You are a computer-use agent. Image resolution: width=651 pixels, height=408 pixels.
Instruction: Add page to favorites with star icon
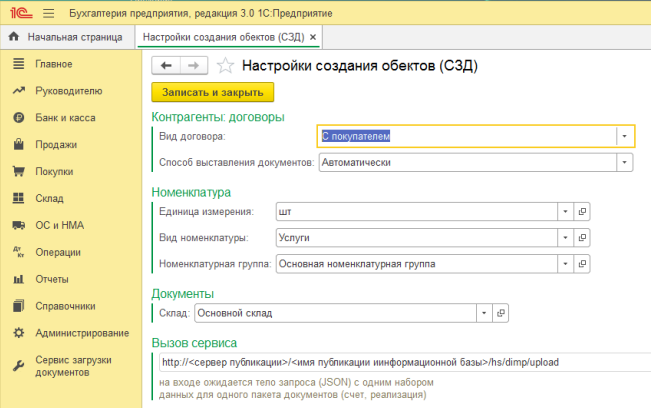225,66
